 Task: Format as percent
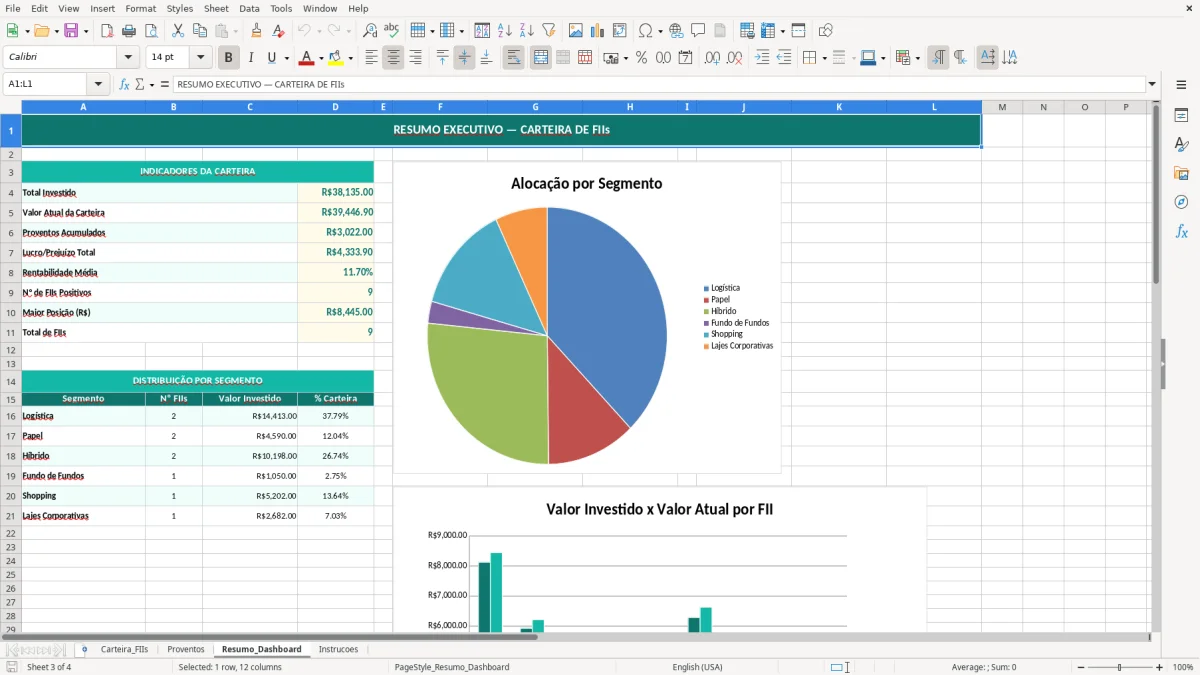point(641,58)
